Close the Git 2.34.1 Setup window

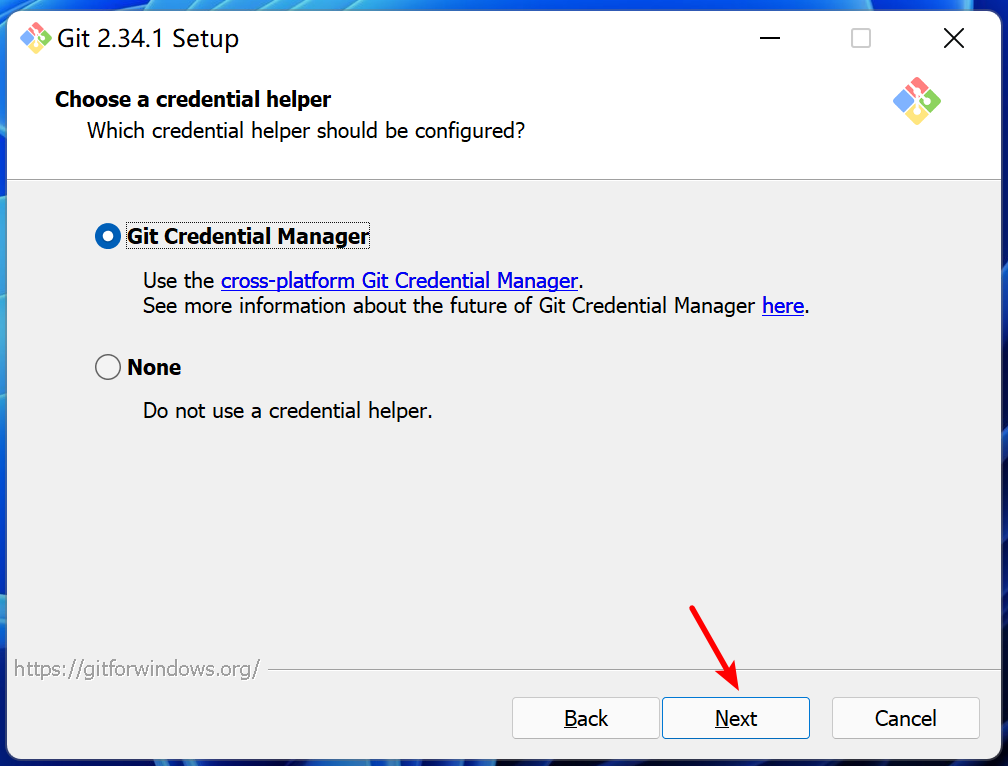(953, 38)
